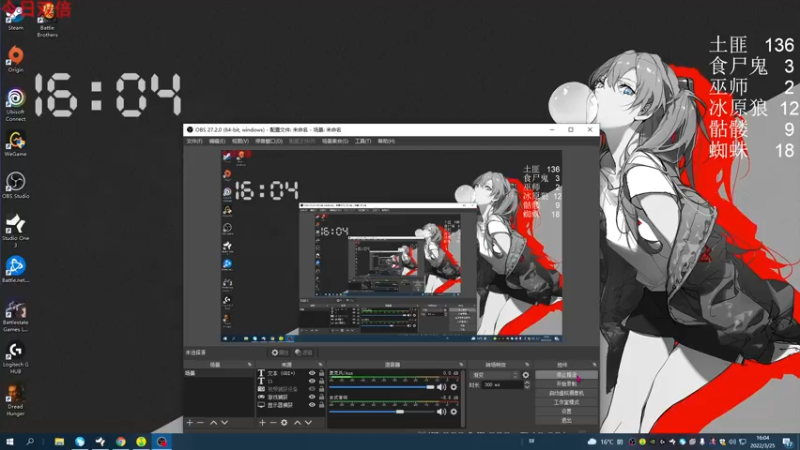
Task: Open 设置 settings in Controls panel
Action: [x=566, y=411]
